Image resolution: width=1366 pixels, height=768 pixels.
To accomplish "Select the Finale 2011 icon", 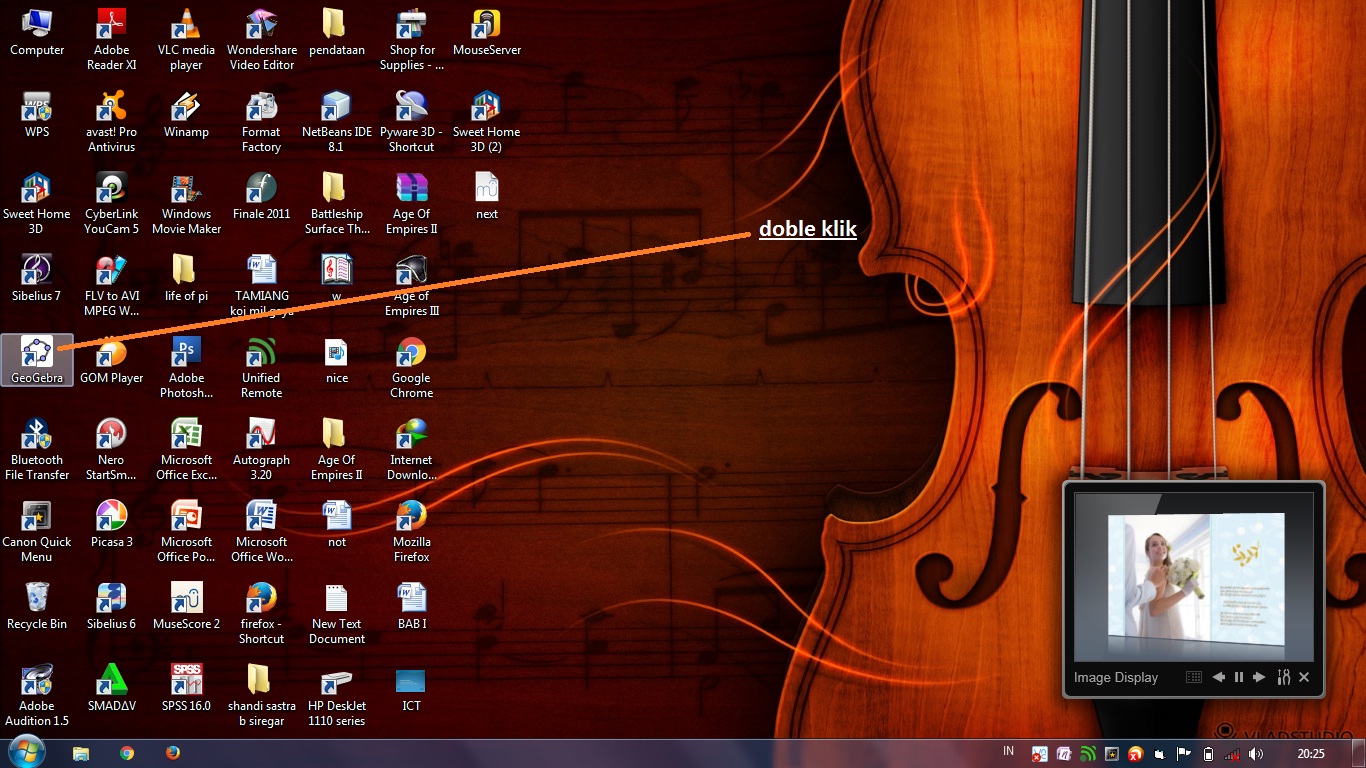I will click(262, 196).
